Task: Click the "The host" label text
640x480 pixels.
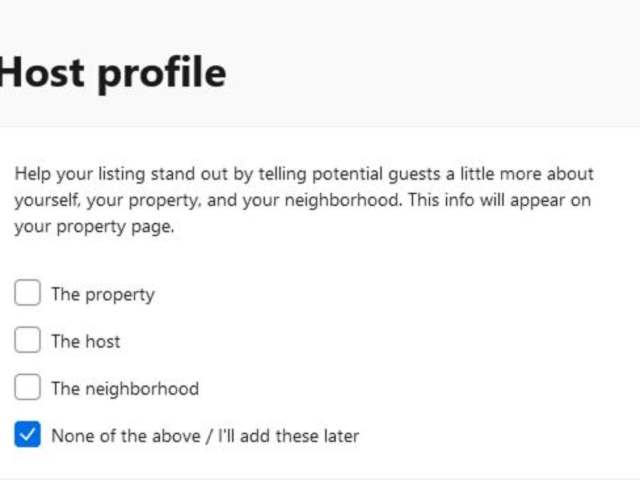Action: coord(86,341)
